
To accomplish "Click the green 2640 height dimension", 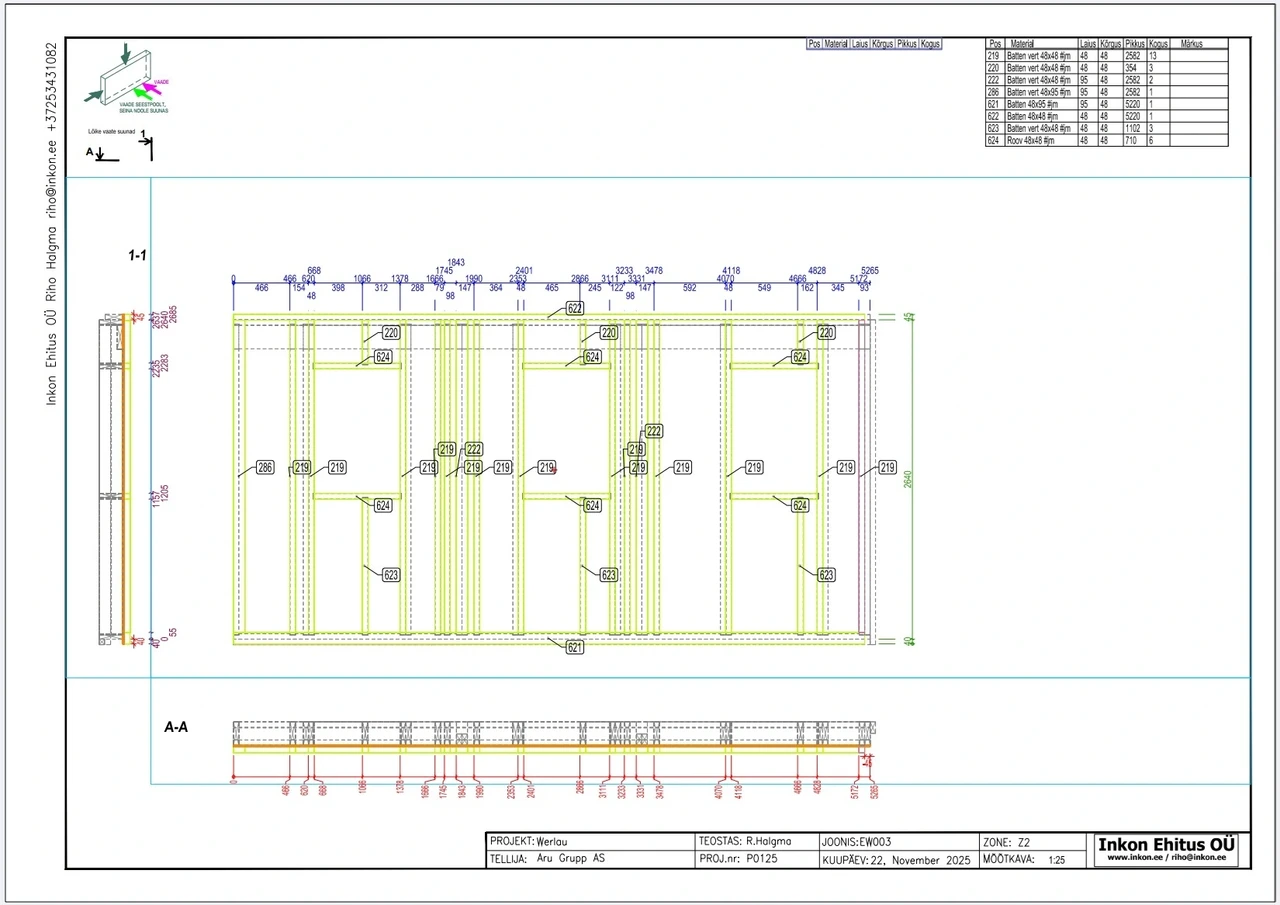I will coord(908,479).
